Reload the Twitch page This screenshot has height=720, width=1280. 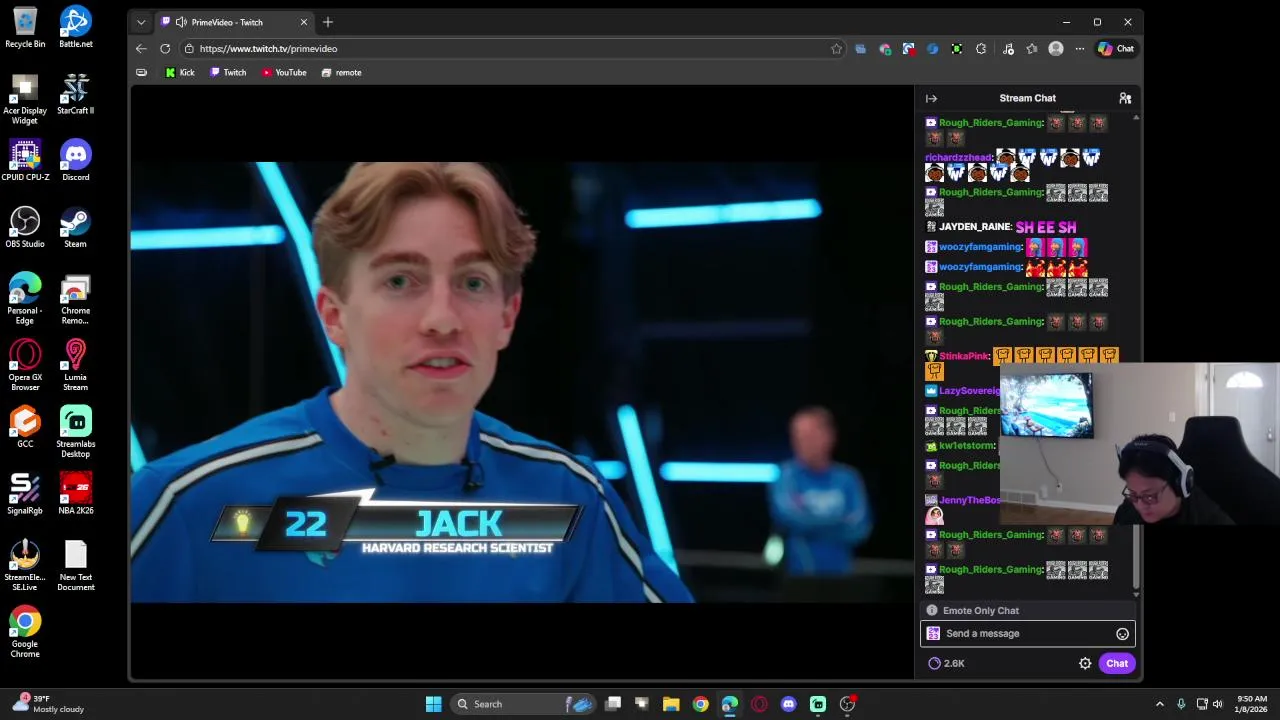(165, 48)
